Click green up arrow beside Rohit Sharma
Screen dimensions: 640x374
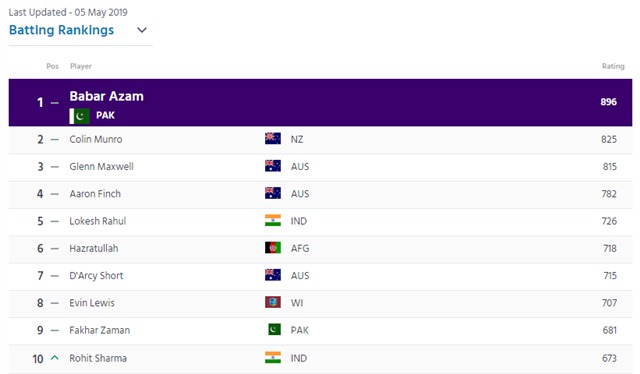point(54,358)
